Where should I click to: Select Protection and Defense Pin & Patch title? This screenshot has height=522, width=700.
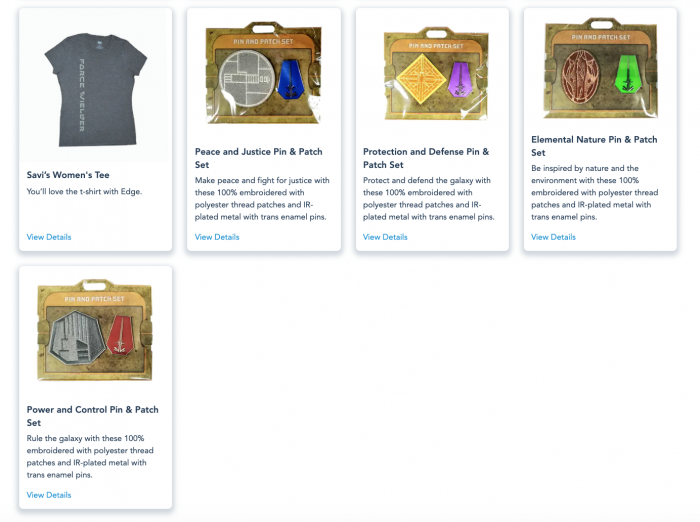pos(426,158)
